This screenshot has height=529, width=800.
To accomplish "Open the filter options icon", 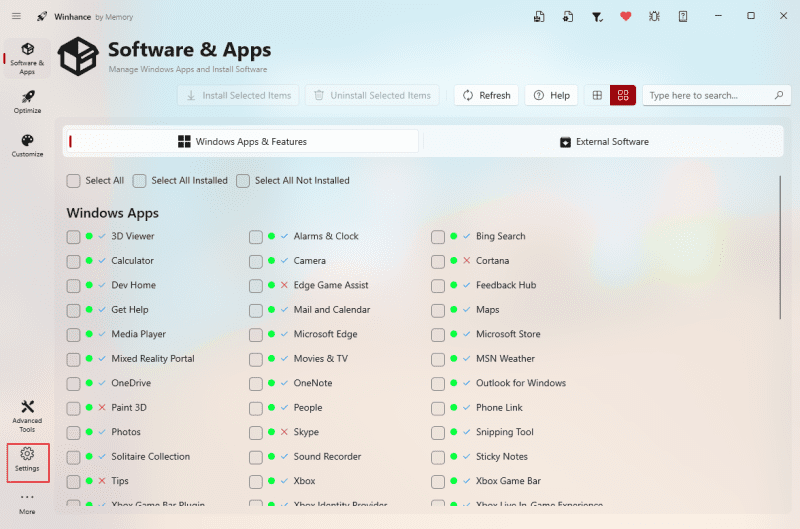I will click(597, 17).
